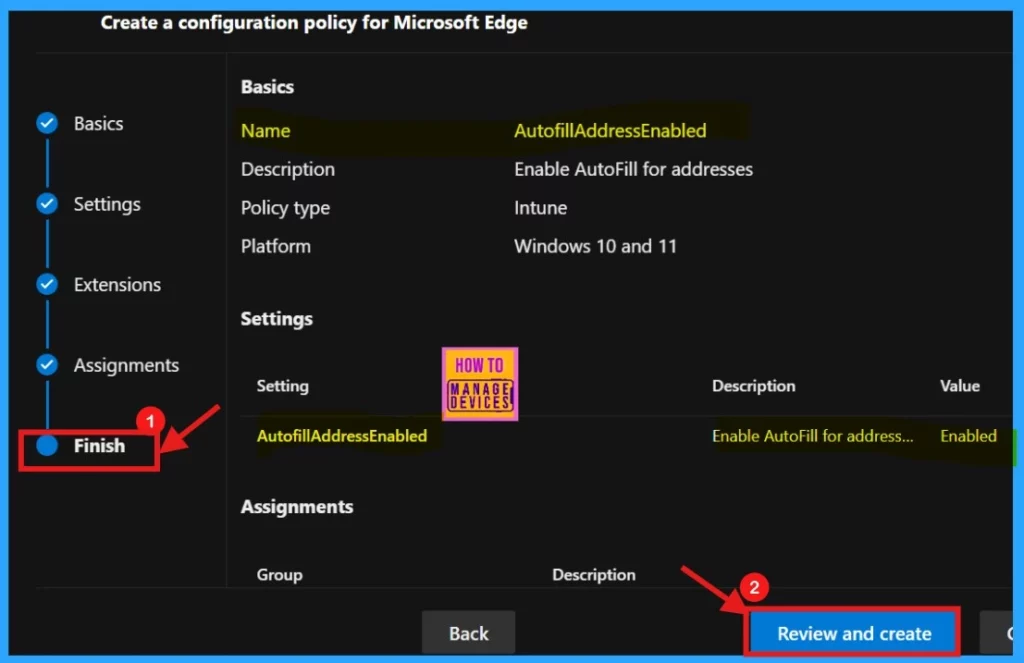Click the Settings step checkmark icon
The image size is (1024, 663).
coord(47,204)
